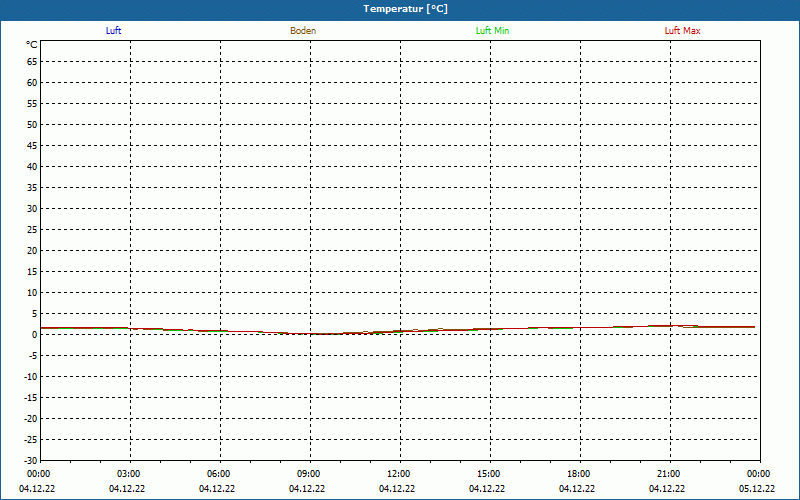
Task: Click the 'Temperatur [°C]' chart title
Action: click(406, 9)
